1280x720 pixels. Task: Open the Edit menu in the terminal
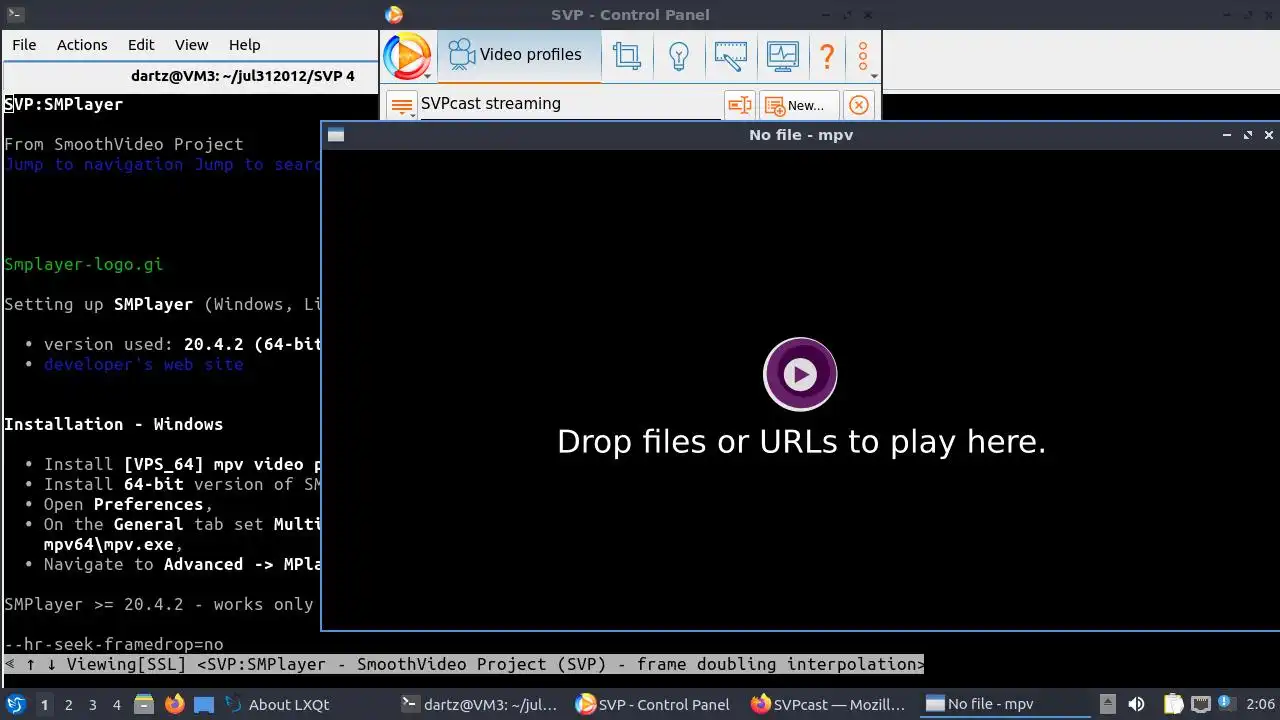[141, 45]
